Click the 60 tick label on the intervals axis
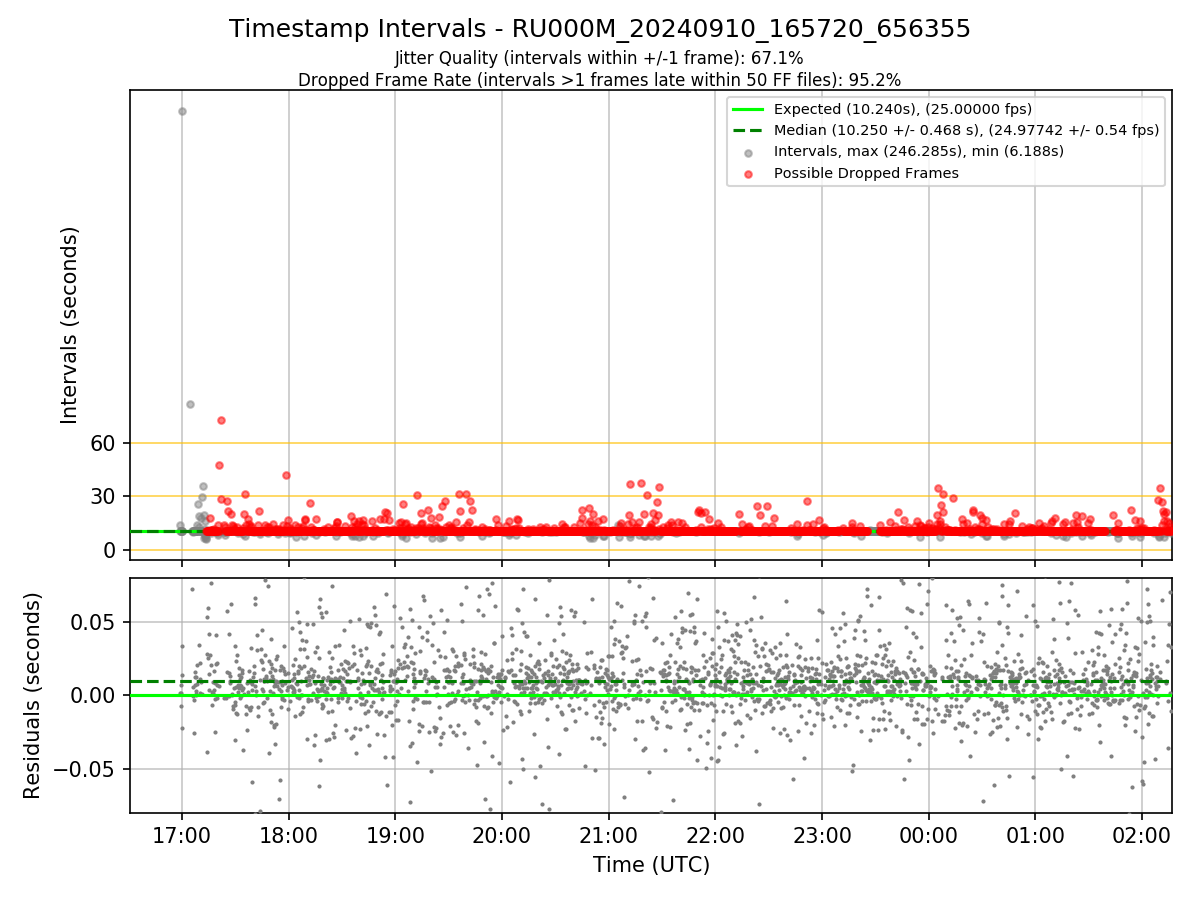The width and height of the screenshot is (1200, 900). pos(105,443)
